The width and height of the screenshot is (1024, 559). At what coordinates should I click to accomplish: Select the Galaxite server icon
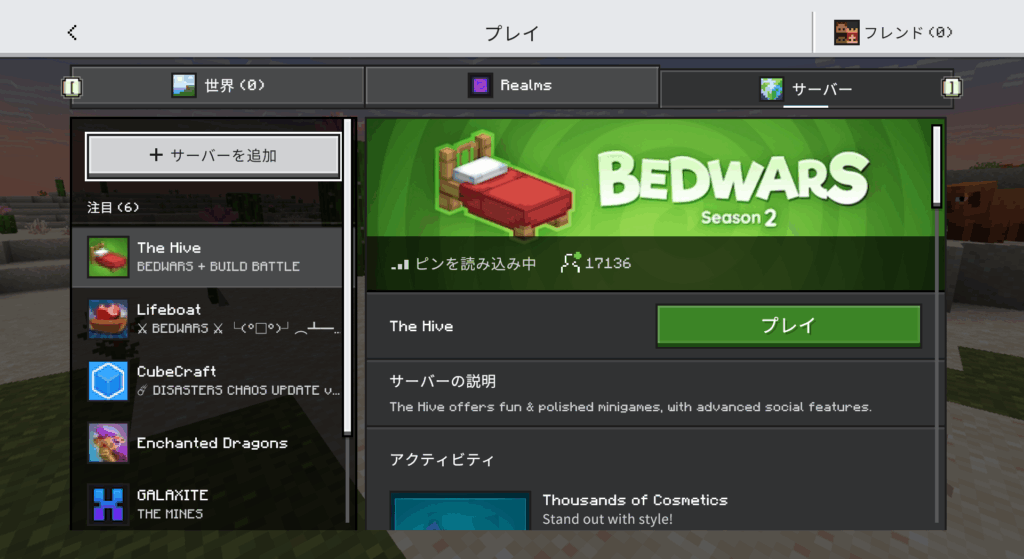pos(108,504)
